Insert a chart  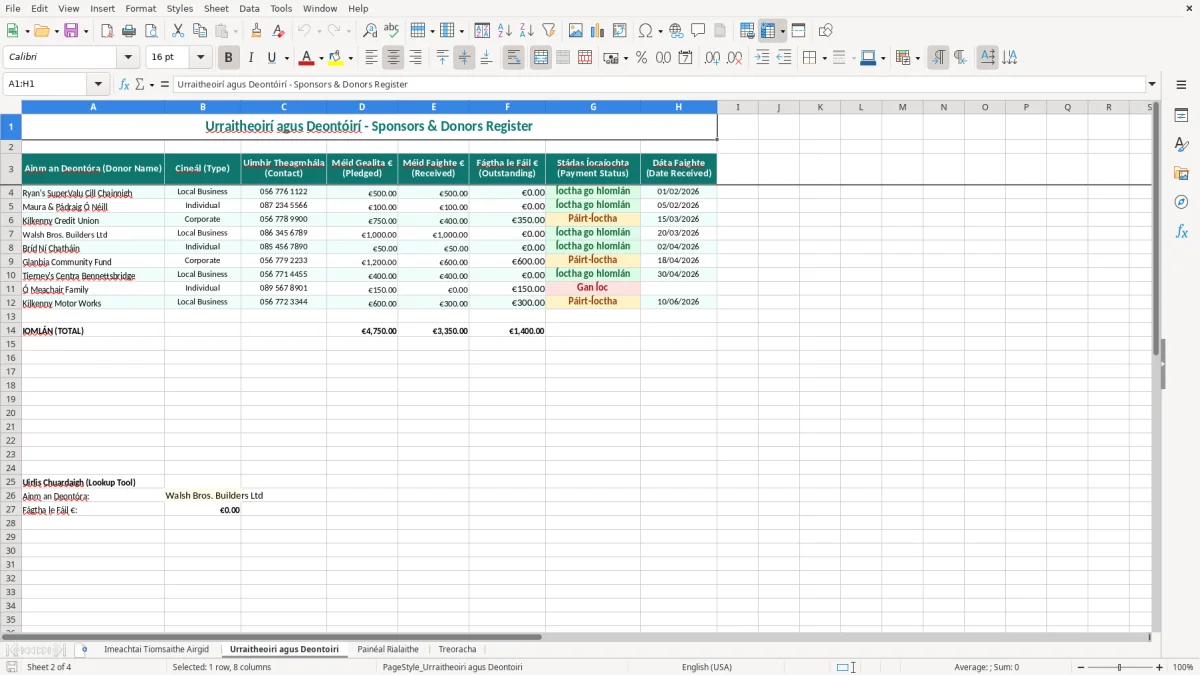pyautogui.click(x=598, y=31)
